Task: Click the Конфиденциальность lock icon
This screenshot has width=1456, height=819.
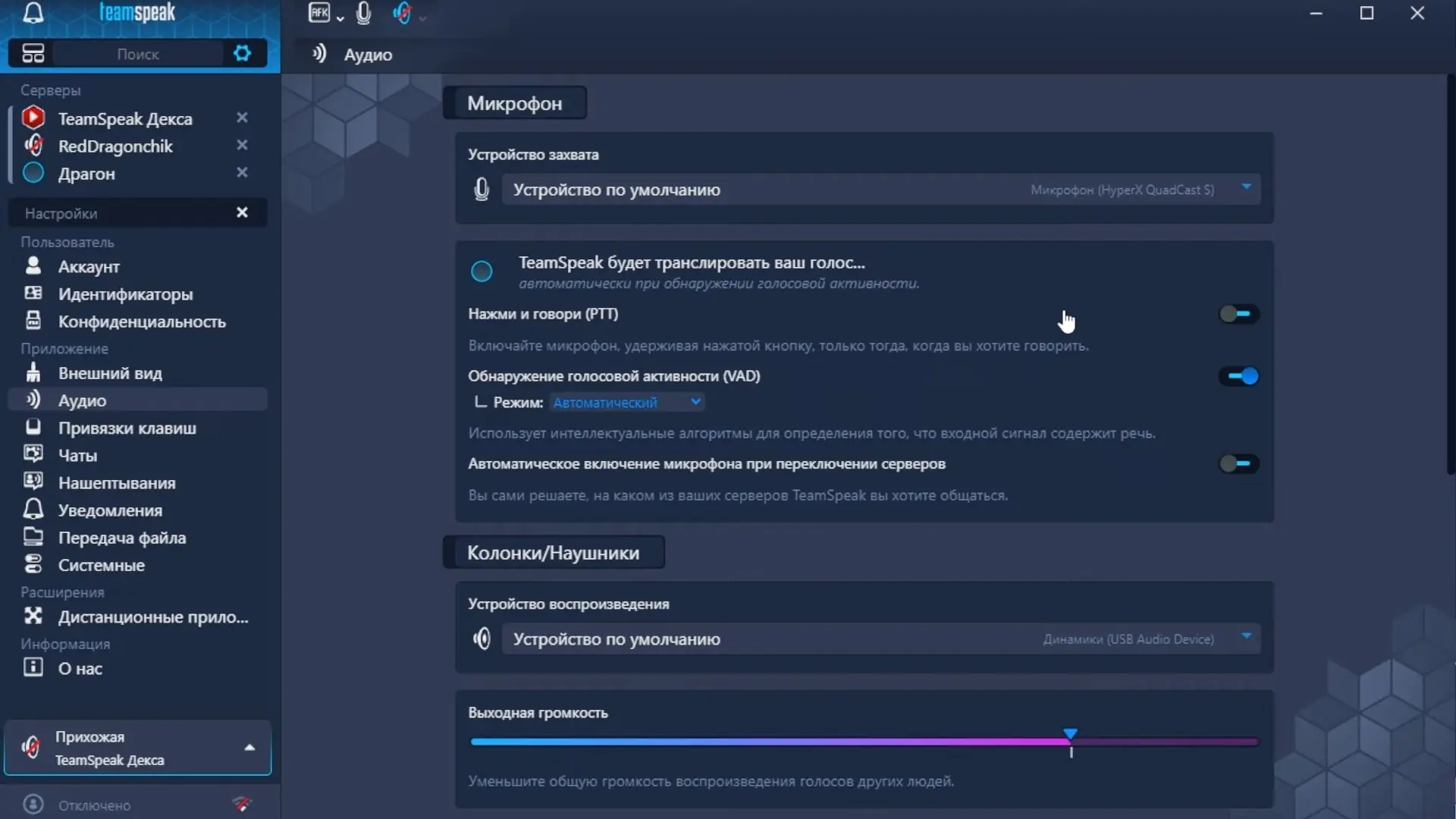Action: (33, 320)
